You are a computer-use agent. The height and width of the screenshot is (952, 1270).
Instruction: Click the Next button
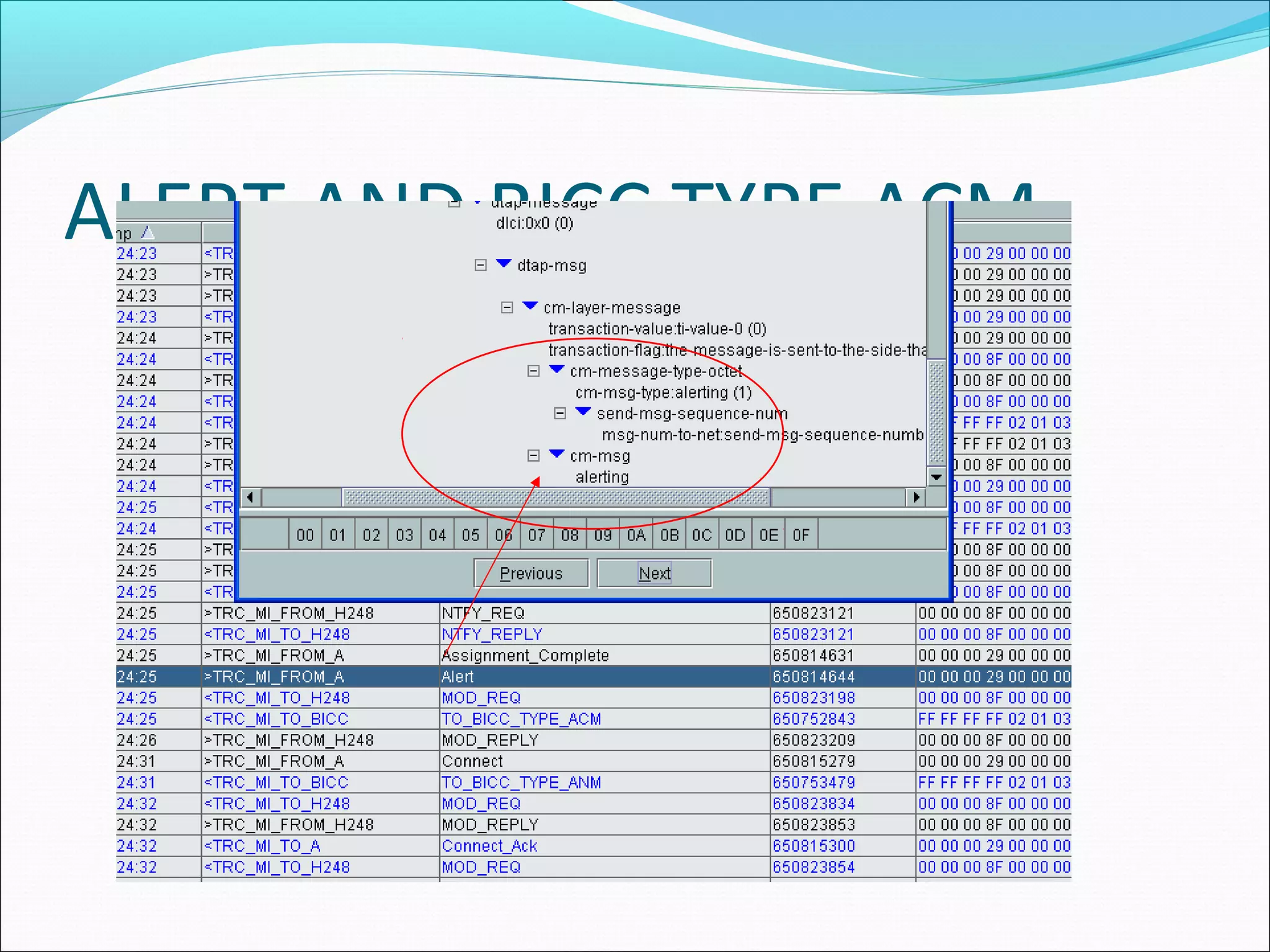click(x=655, y=573)
